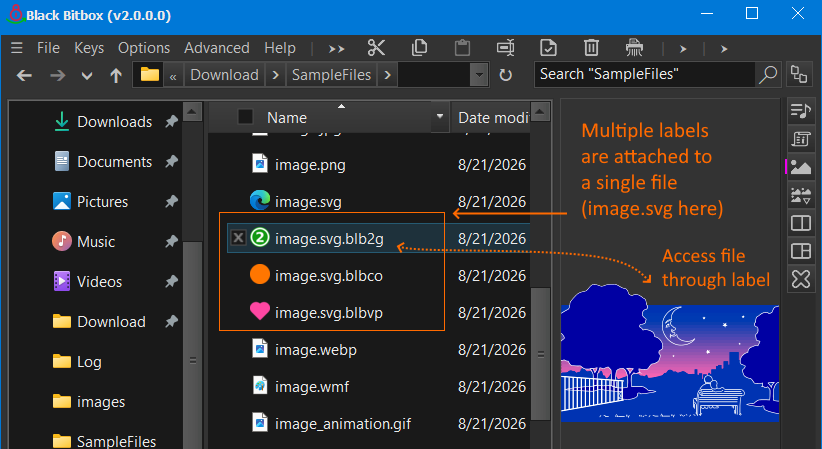The image size is (822, 449).
Task: Go back with the left arrow
Action: (x=24, y=76)
